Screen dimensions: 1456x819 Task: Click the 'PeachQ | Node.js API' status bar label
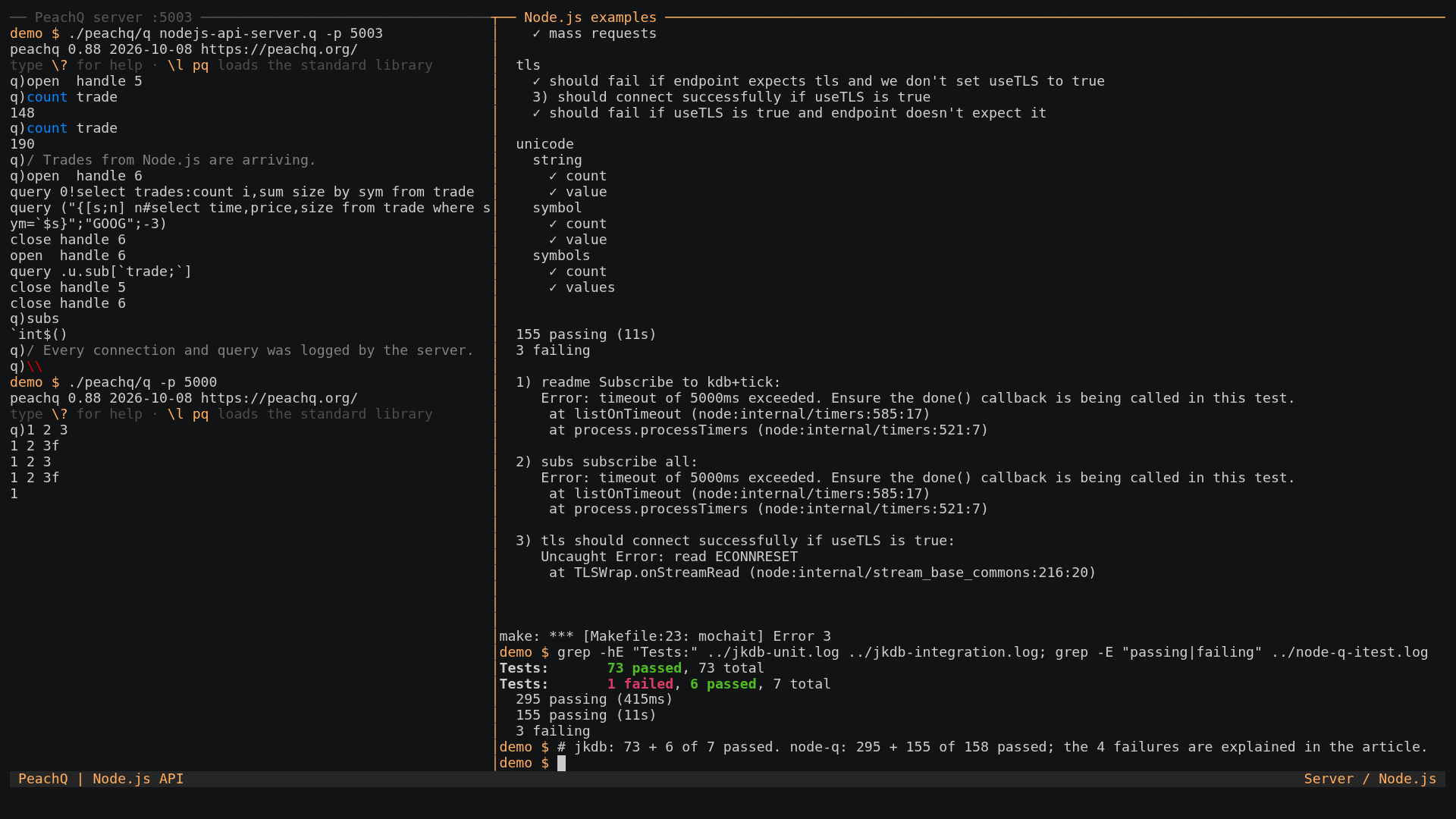click(x=101, y=779)
